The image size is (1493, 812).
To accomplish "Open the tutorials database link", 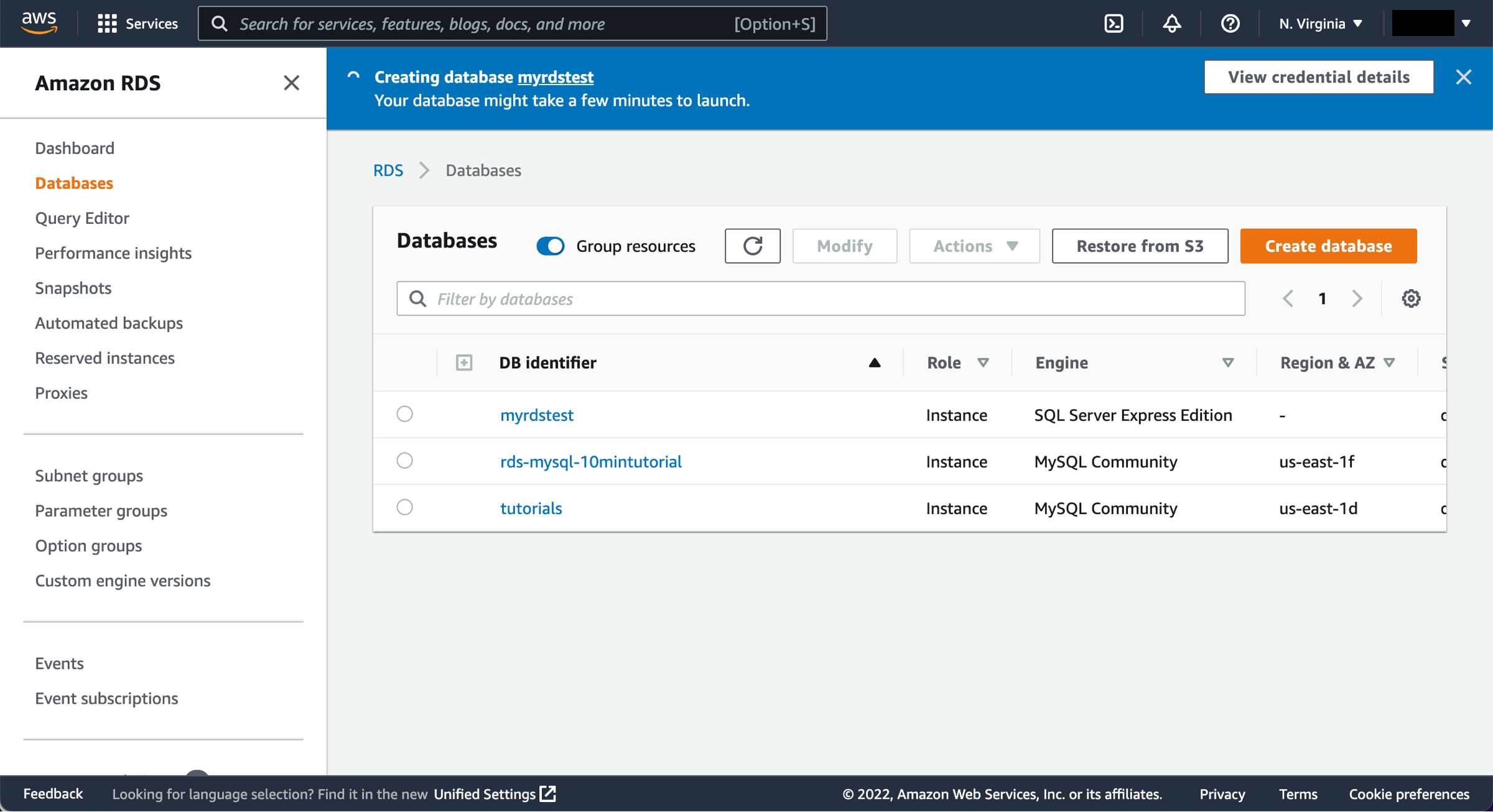I will coord(531,508).
